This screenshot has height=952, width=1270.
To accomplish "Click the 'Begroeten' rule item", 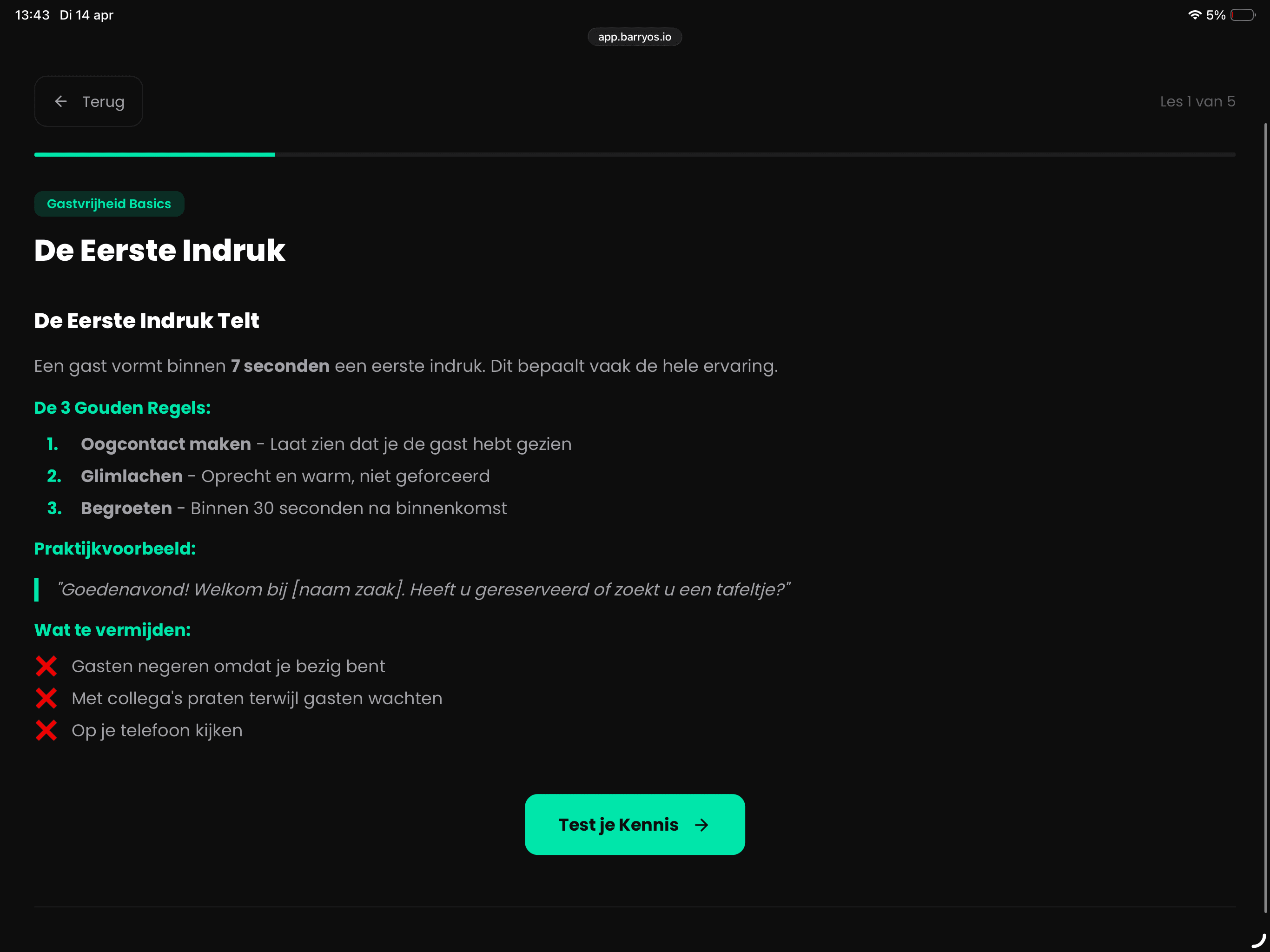I will [x=126, y=508].
